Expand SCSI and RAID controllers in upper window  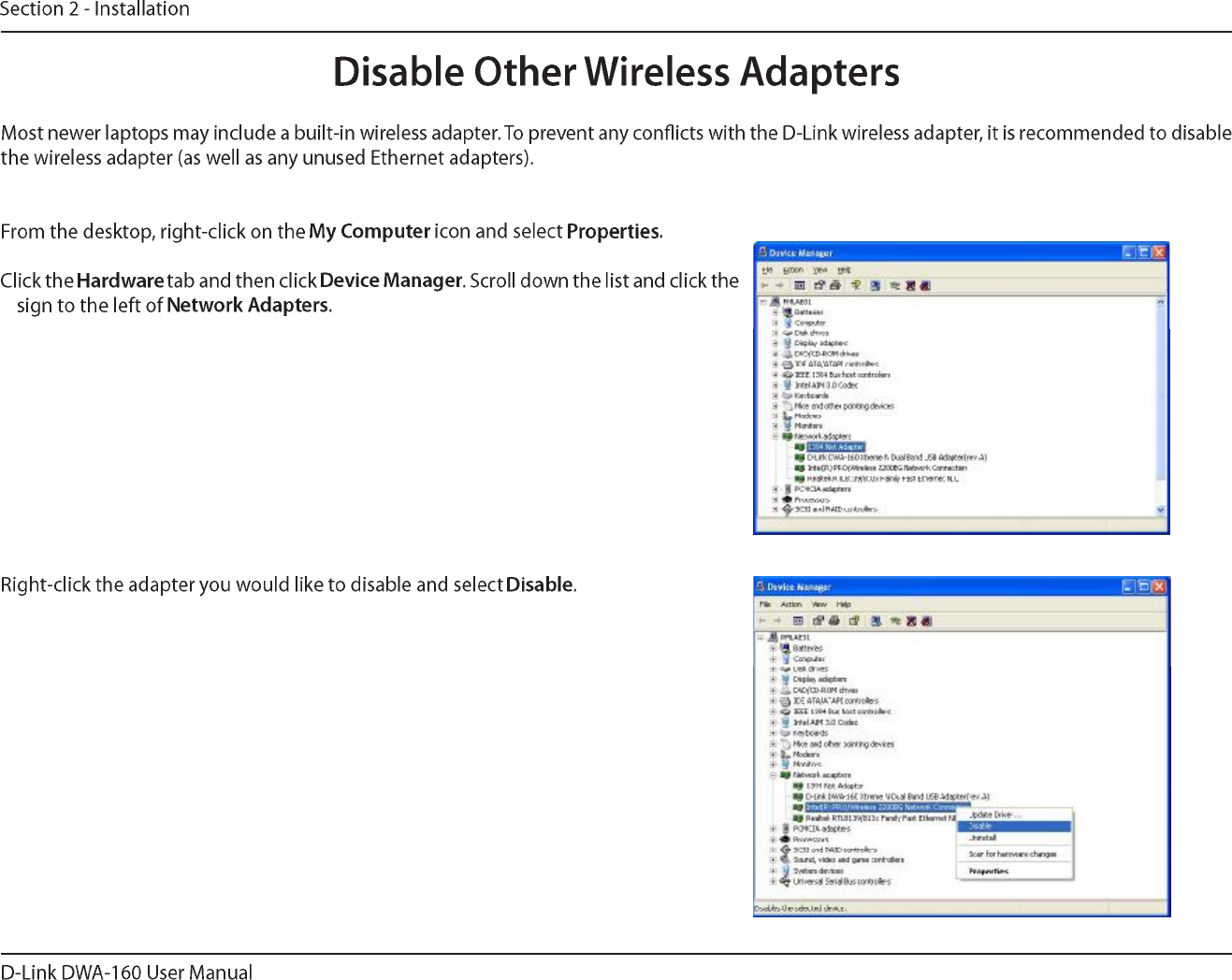(775, 510)
